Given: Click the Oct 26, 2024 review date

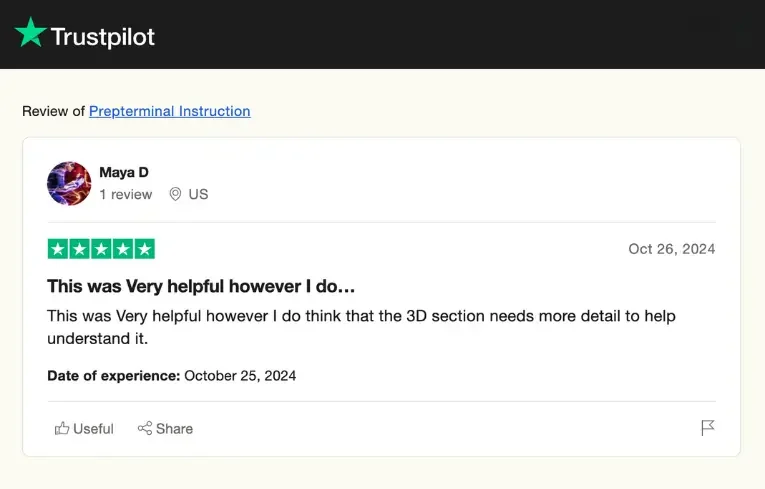Looking at the screenshot, I should point(671,249).
